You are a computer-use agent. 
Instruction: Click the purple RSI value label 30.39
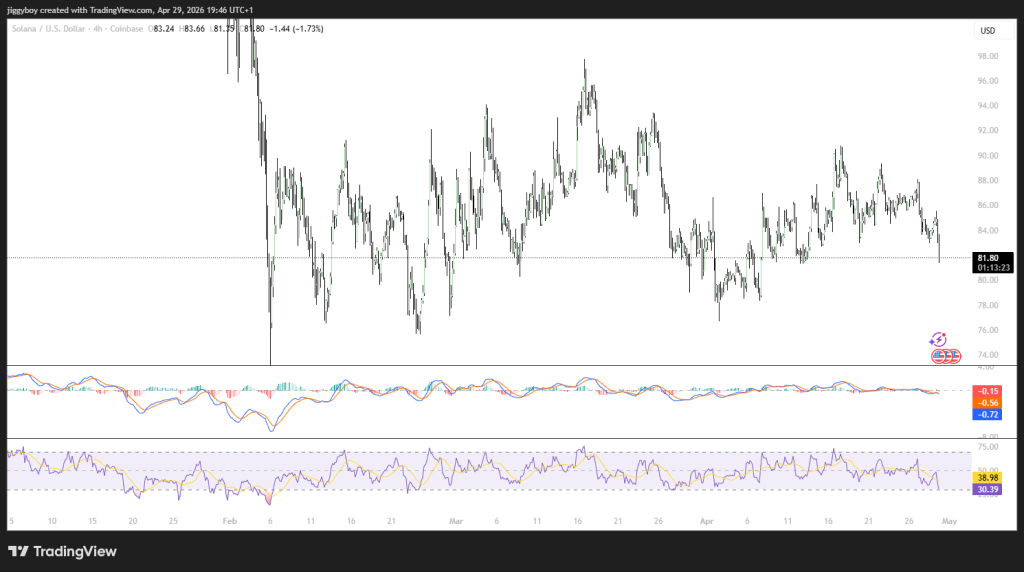(987, 490)
